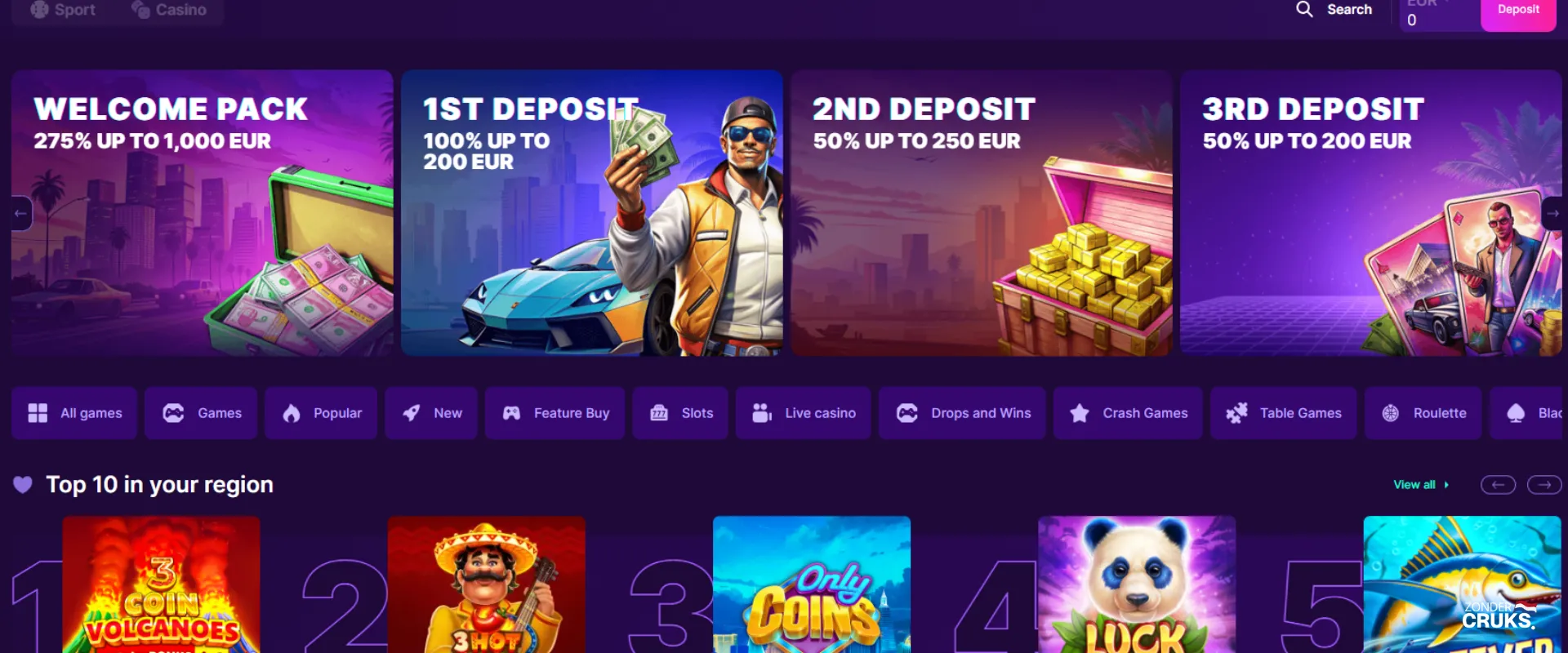Slide promo banners to the left

(x=21, y=214)
